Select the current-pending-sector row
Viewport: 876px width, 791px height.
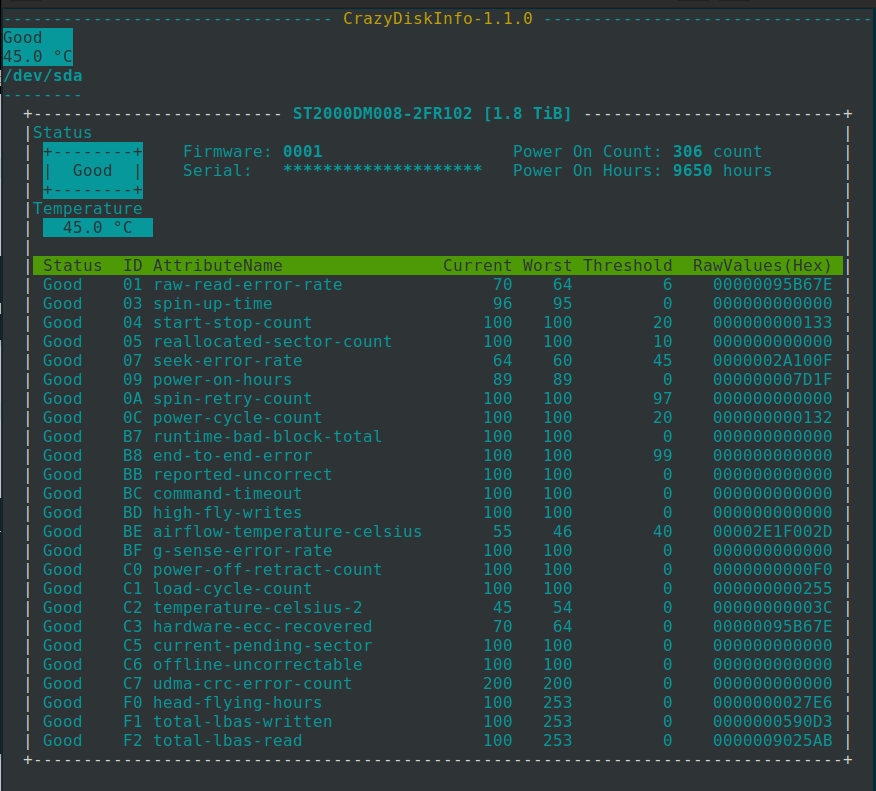[437, 645]
